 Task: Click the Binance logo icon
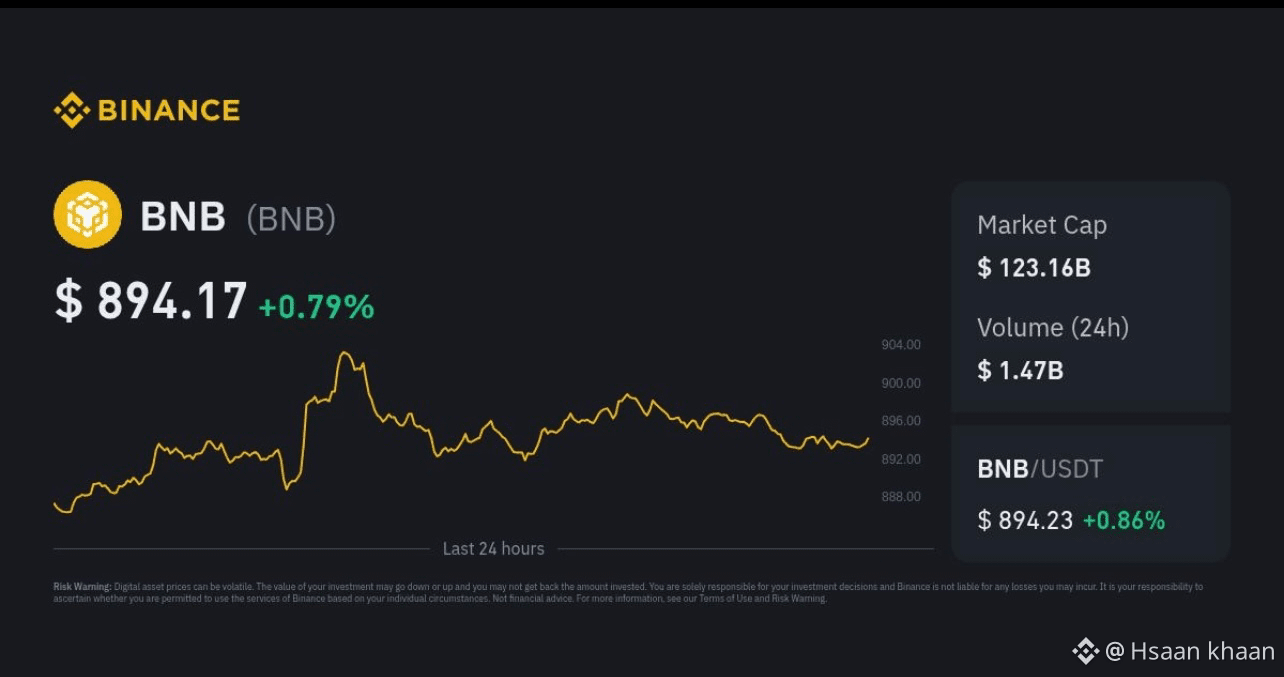(x=72, y=110)
